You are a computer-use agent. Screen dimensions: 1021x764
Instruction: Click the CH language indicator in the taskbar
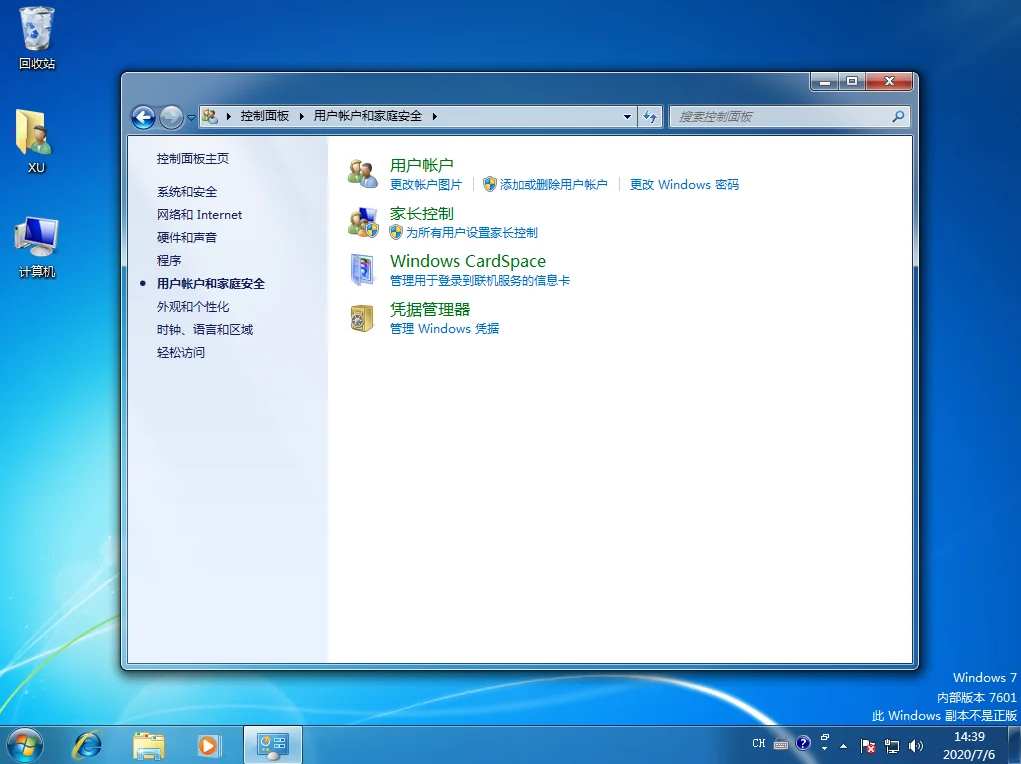759,745
